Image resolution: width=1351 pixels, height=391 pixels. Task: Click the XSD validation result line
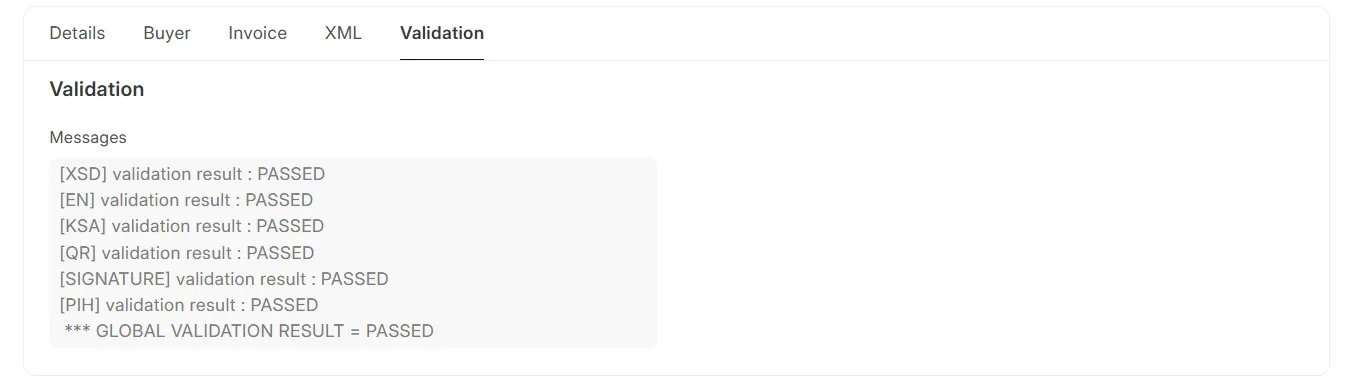coord(192,174)
